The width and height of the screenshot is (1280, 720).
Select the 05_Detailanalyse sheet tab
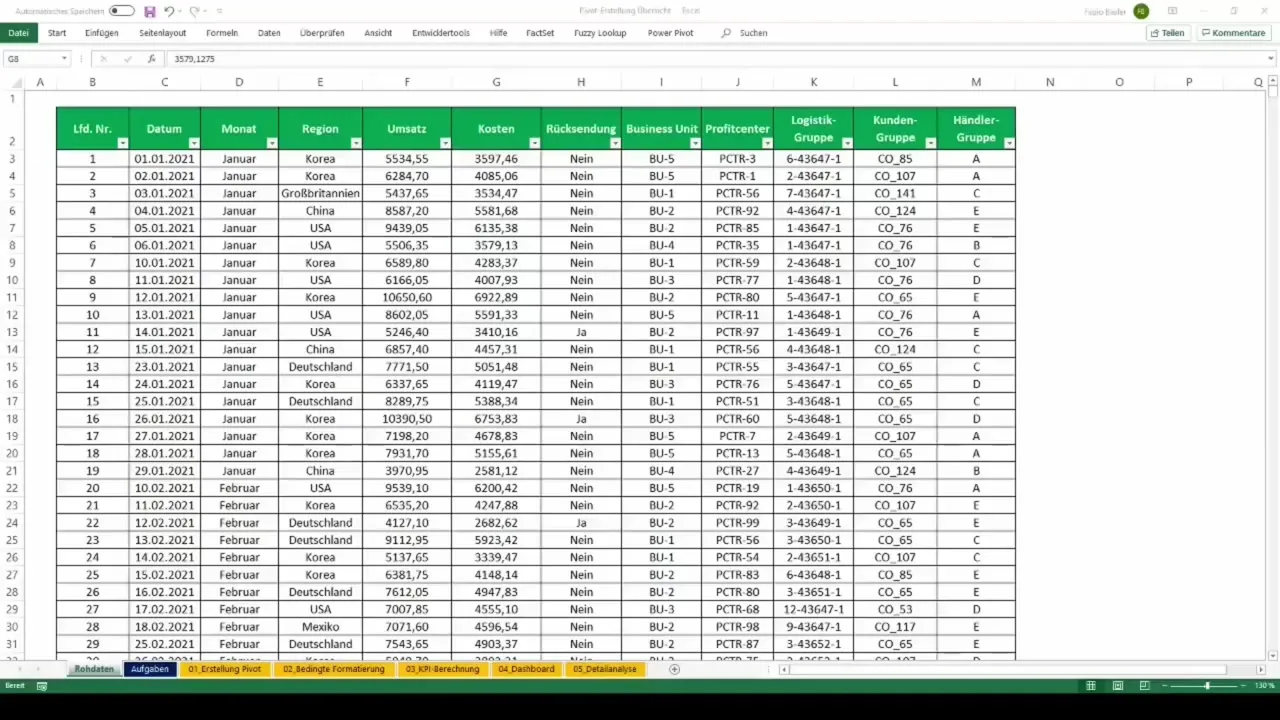(604, 669)
